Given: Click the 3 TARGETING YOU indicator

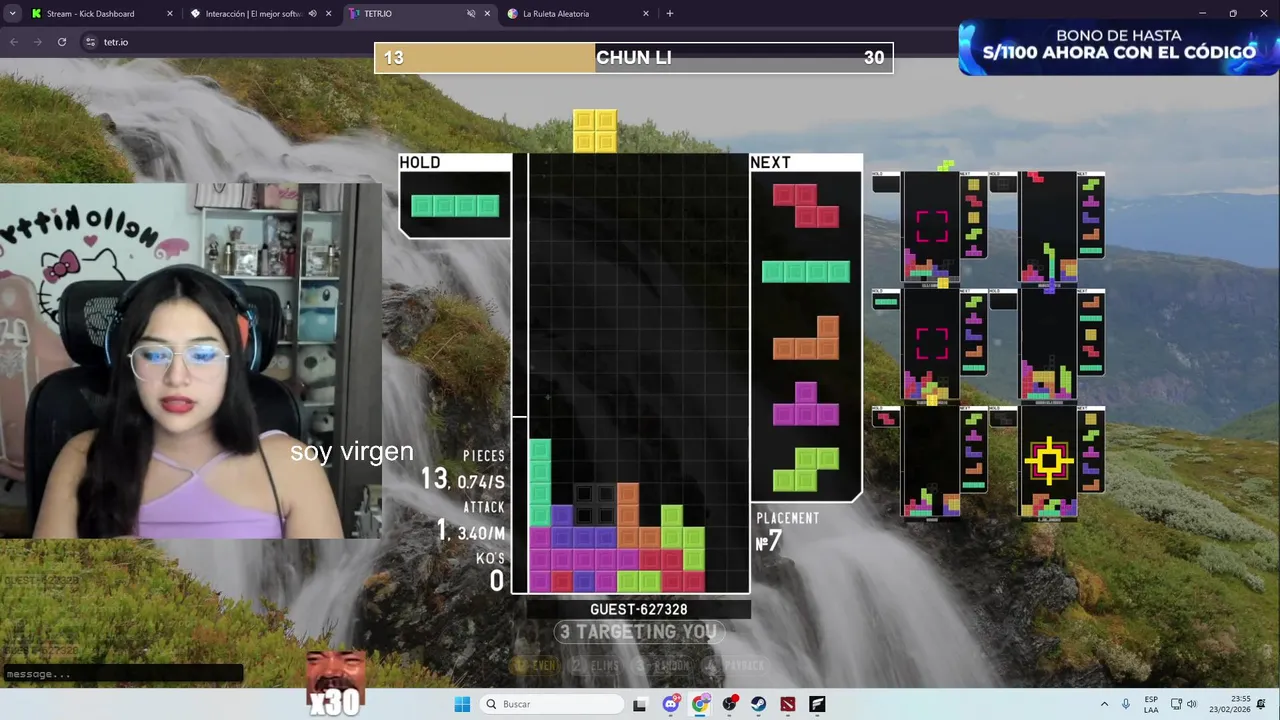Looking at the screenshot, I should (638, 632).
